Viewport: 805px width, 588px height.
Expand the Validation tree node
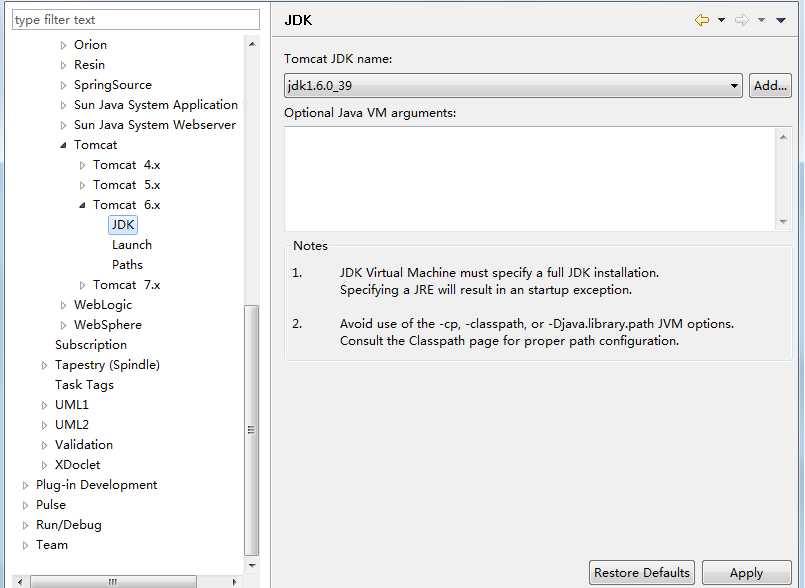point(44,446)
